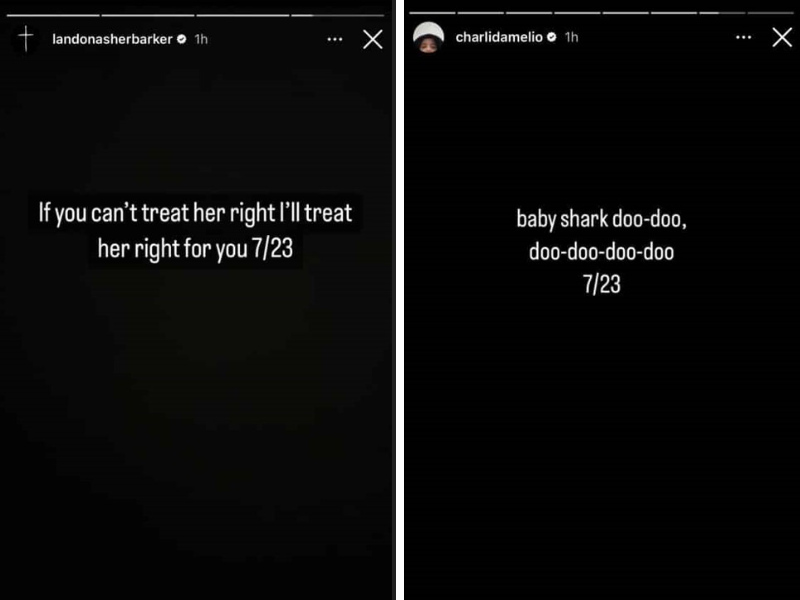This screenshot has height=600, width=800.
Task: Open charlidamelio's profile avatar
Action: click(428, 37)
